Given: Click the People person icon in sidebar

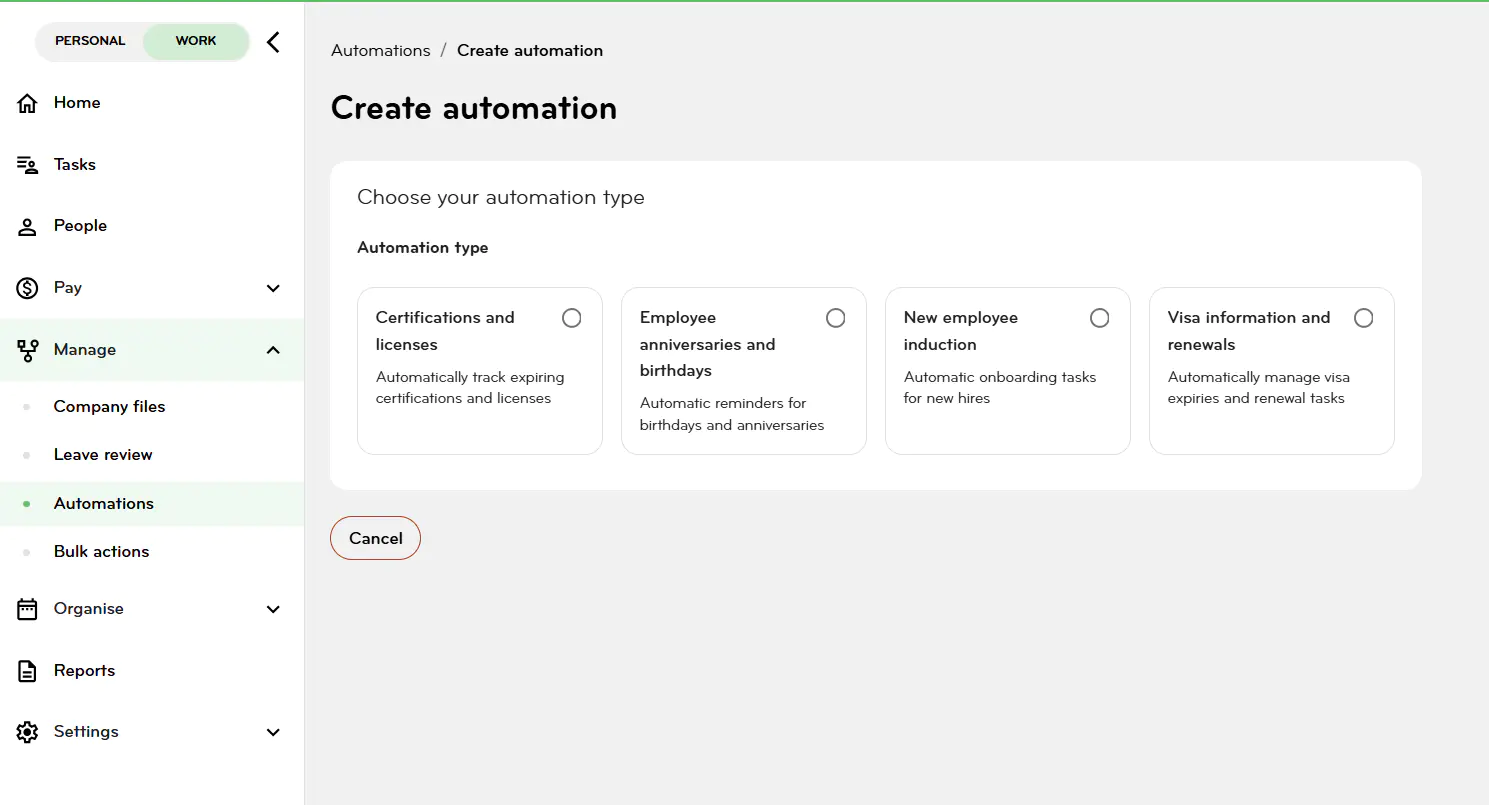Looking at the screenshot, I should tap(27, 226).
